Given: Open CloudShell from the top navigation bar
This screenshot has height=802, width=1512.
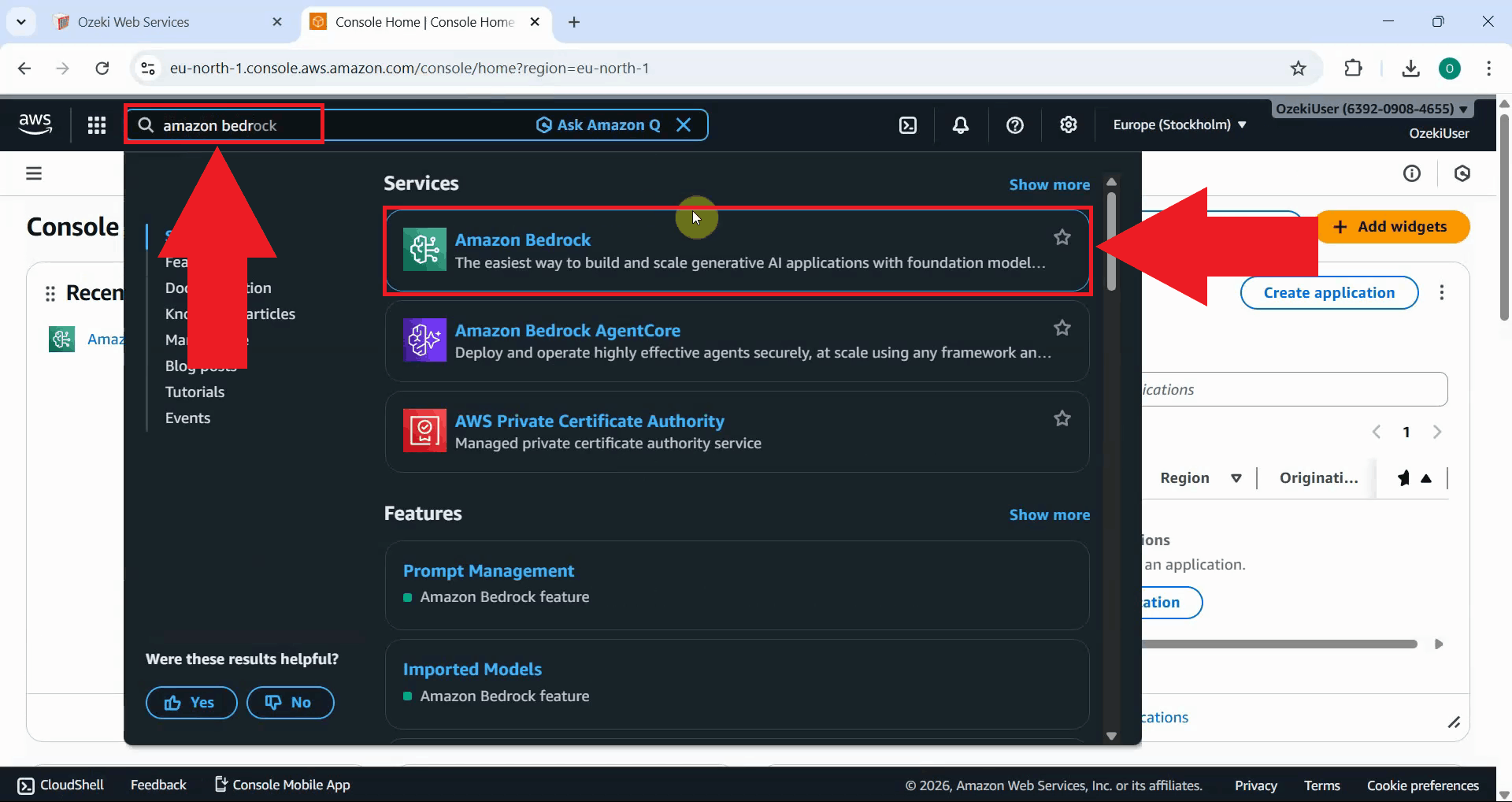Looking at the screenshot, I should click(908, 125).
